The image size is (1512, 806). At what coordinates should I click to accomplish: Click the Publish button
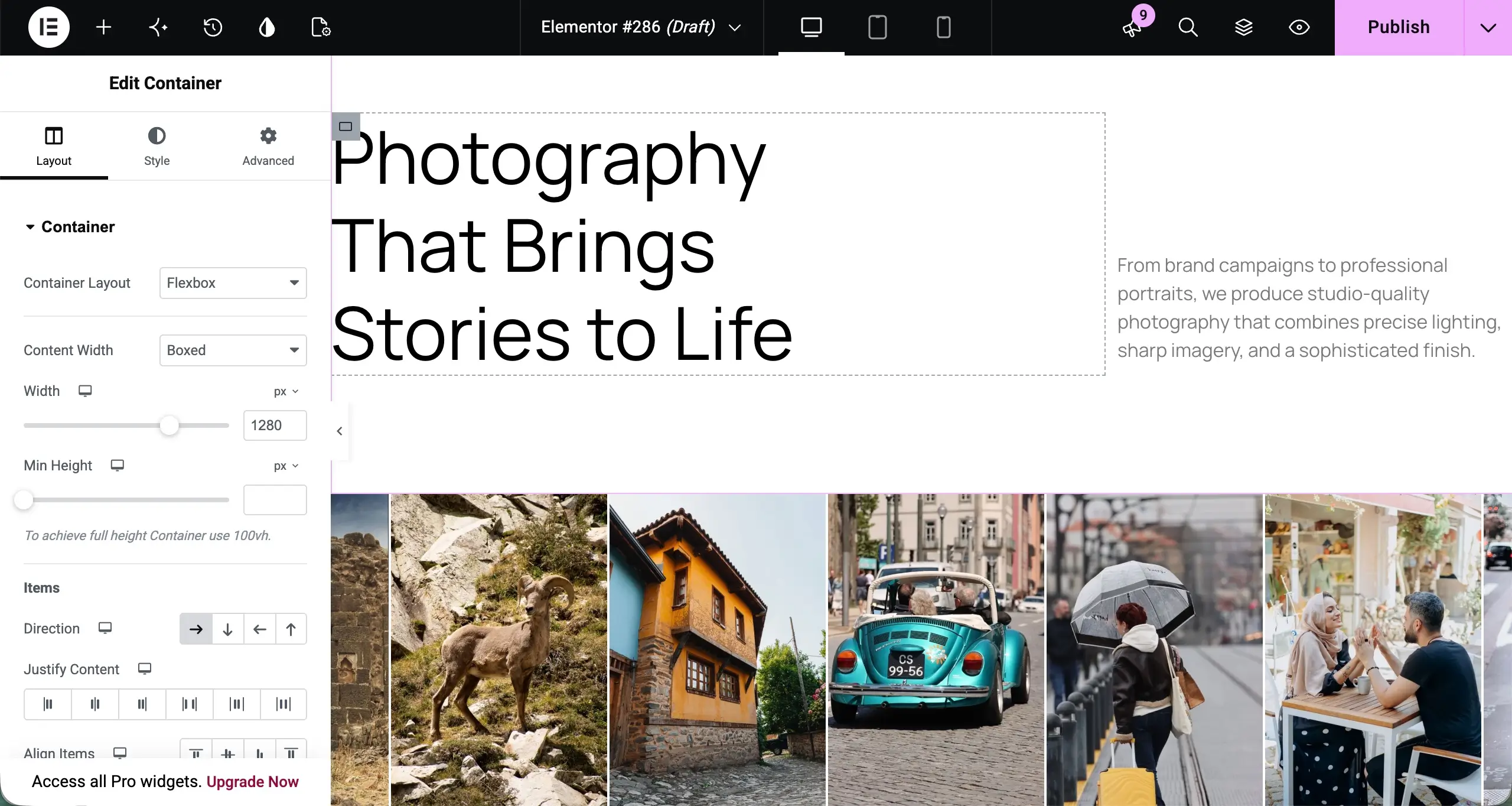[x=1399, y=27]
